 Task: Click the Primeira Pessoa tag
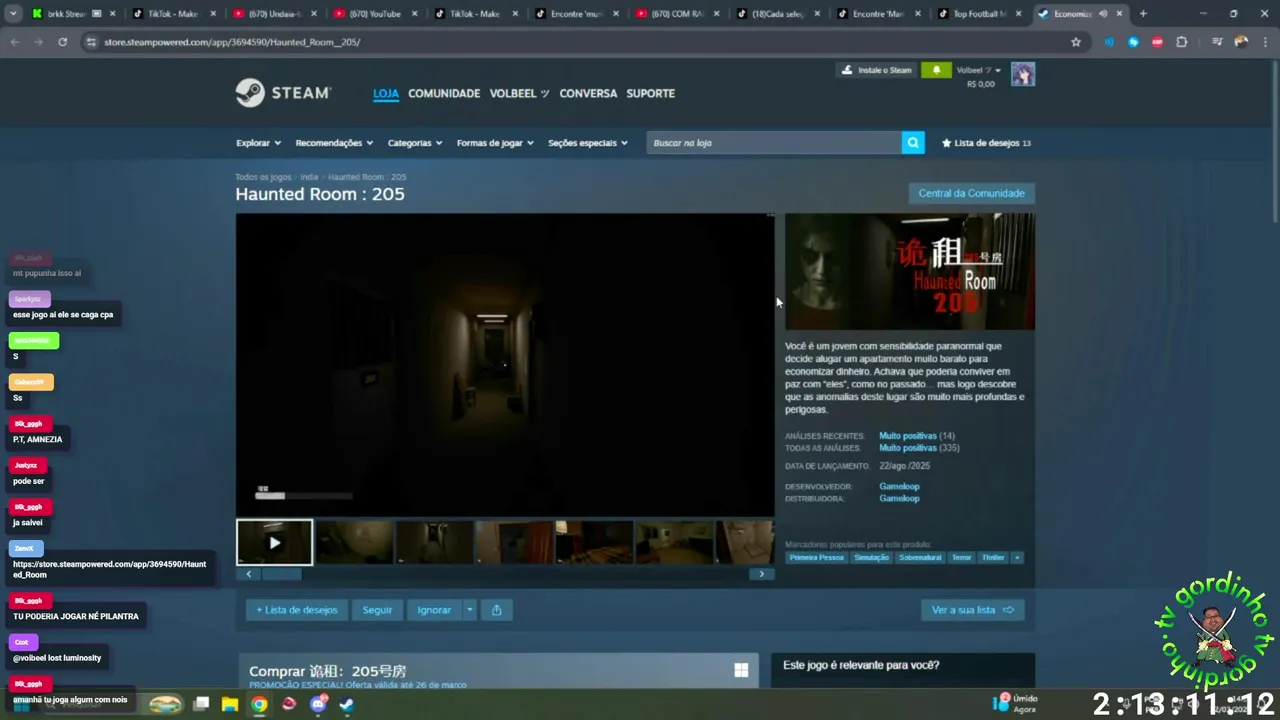tap(816, 557)
